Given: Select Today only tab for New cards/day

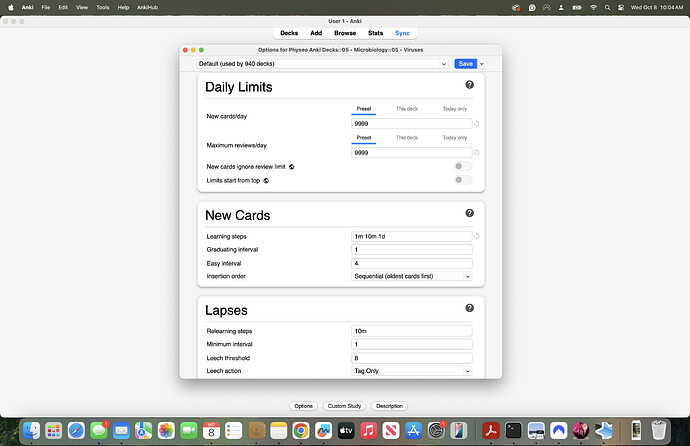Looking at the screenshot, I should 455,109.
